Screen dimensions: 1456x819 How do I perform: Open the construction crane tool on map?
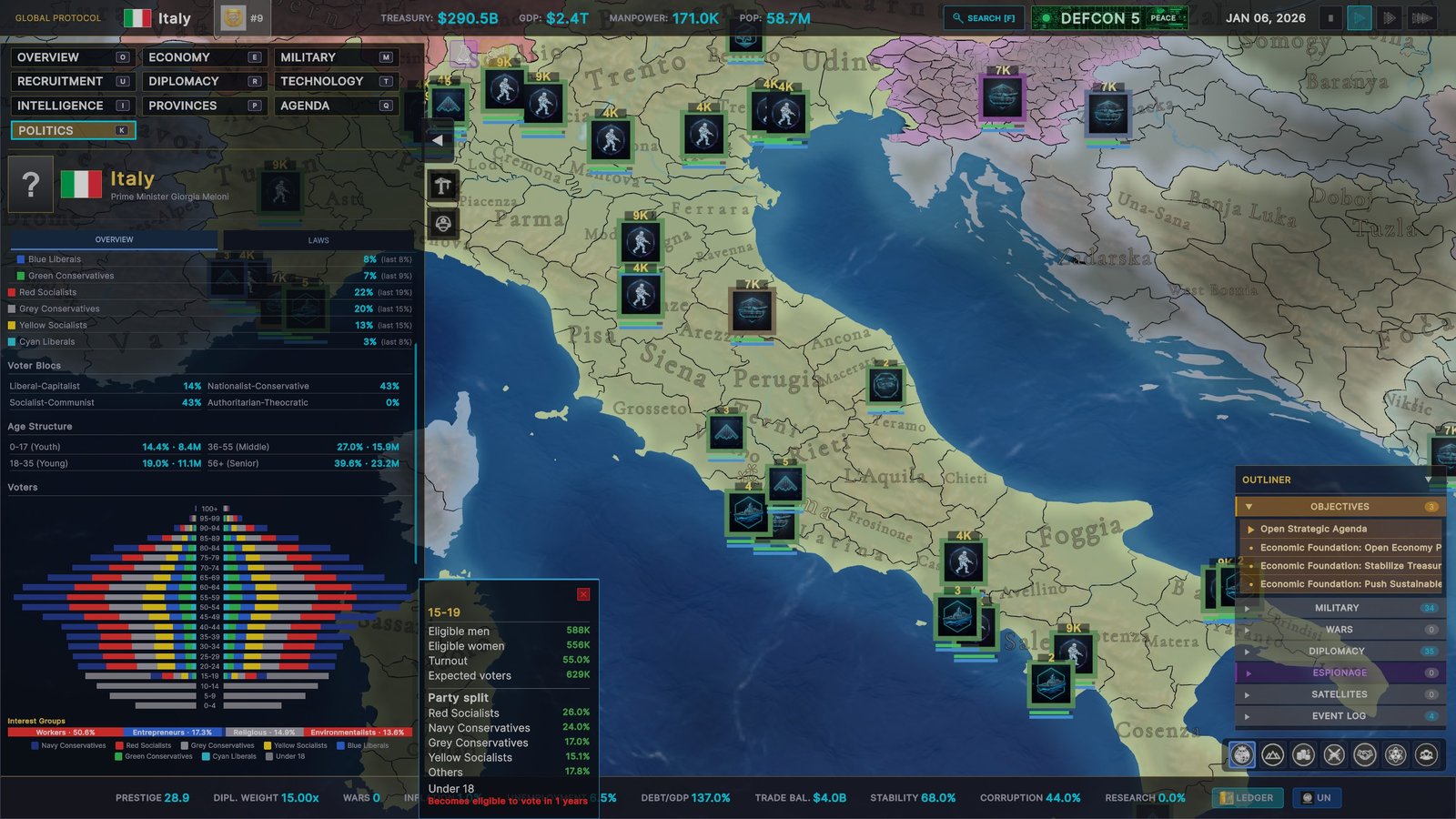coord(443,186)
